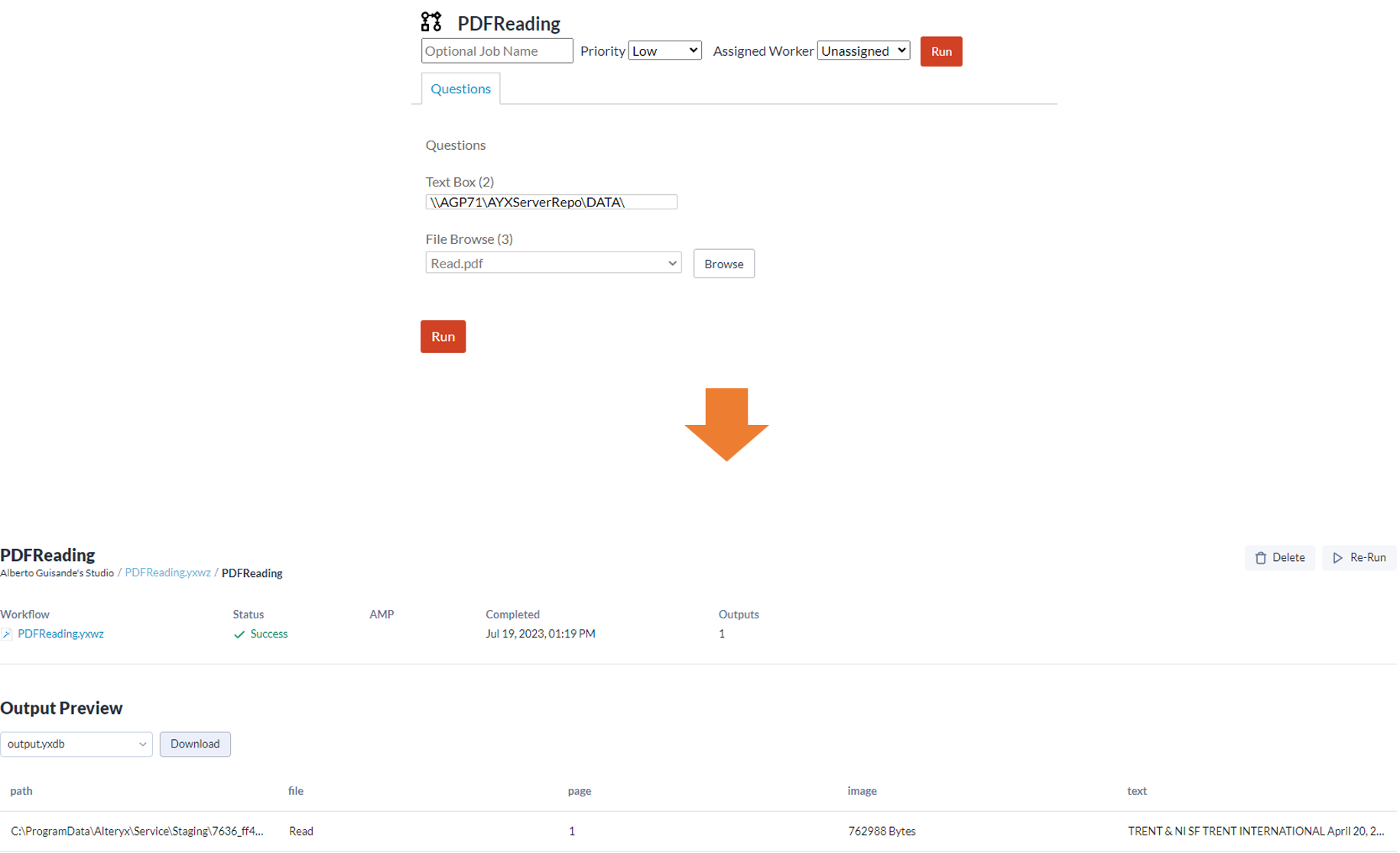Switch to the Questions tab
Screen dimensions: 1400x853
(460, 88)
